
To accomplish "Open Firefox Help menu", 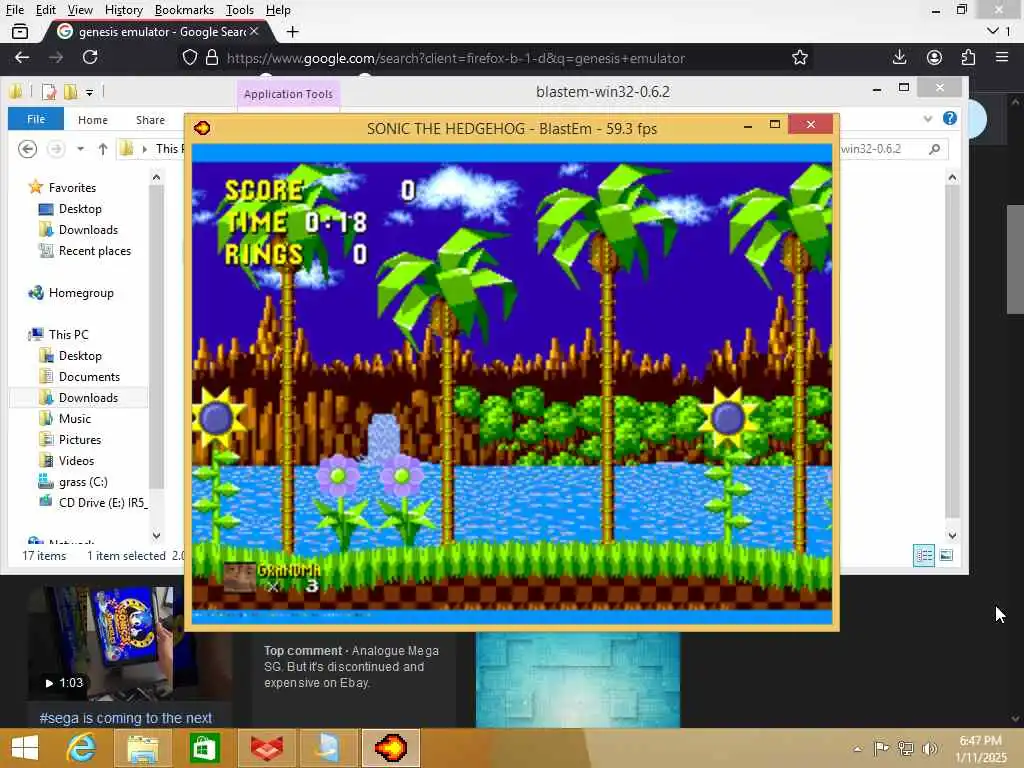I will 278,10.
